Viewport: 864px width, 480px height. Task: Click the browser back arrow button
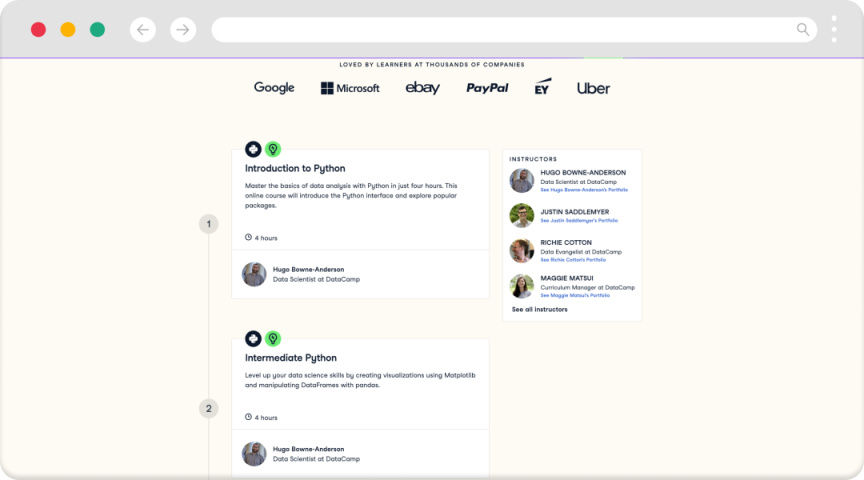click(143, 30)
